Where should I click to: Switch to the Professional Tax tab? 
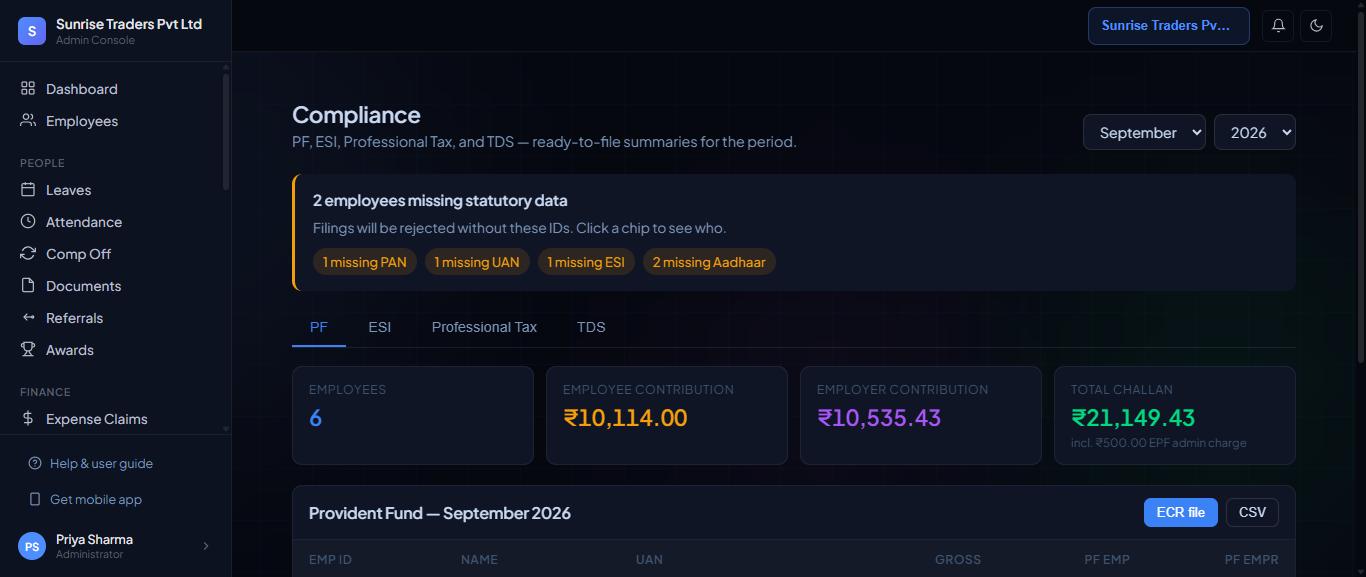point(484,327)
